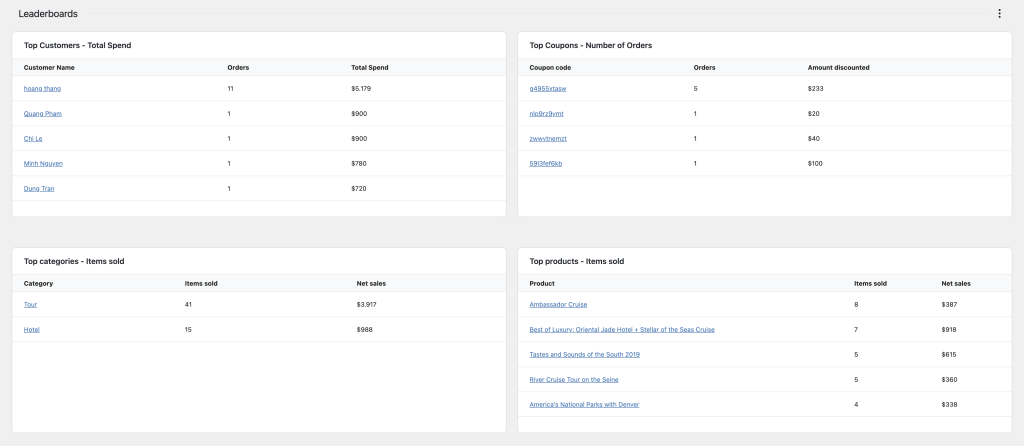Open Best of Luxury Oriental Jade Hotel product
The width and height of the screenshot is (1024, 446).
pyautogui.click(x=622, y=329)
